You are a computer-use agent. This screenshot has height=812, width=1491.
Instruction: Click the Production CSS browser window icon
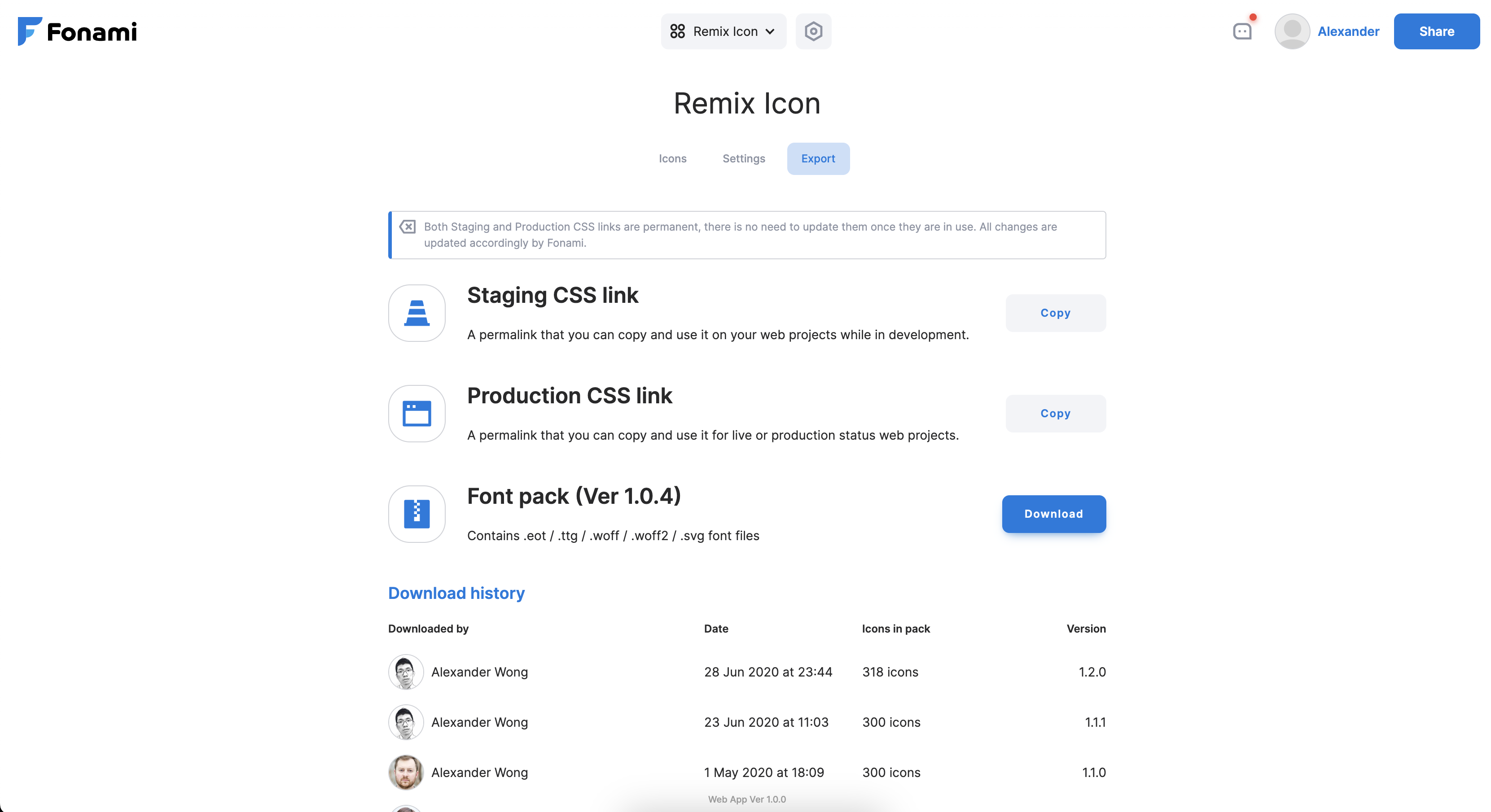tap(417, 414)
